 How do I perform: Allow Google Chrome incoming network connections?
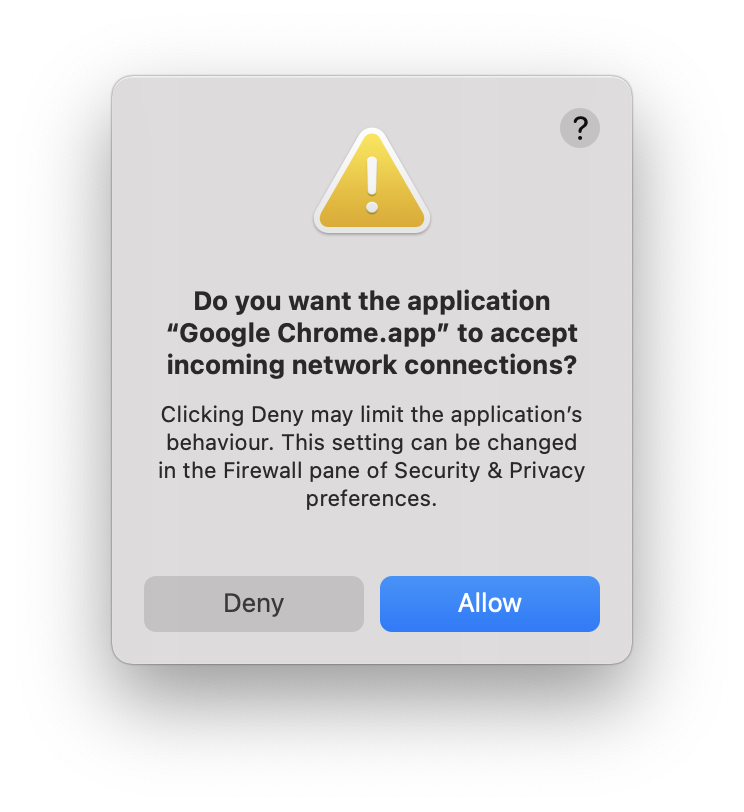pos(489,603)
